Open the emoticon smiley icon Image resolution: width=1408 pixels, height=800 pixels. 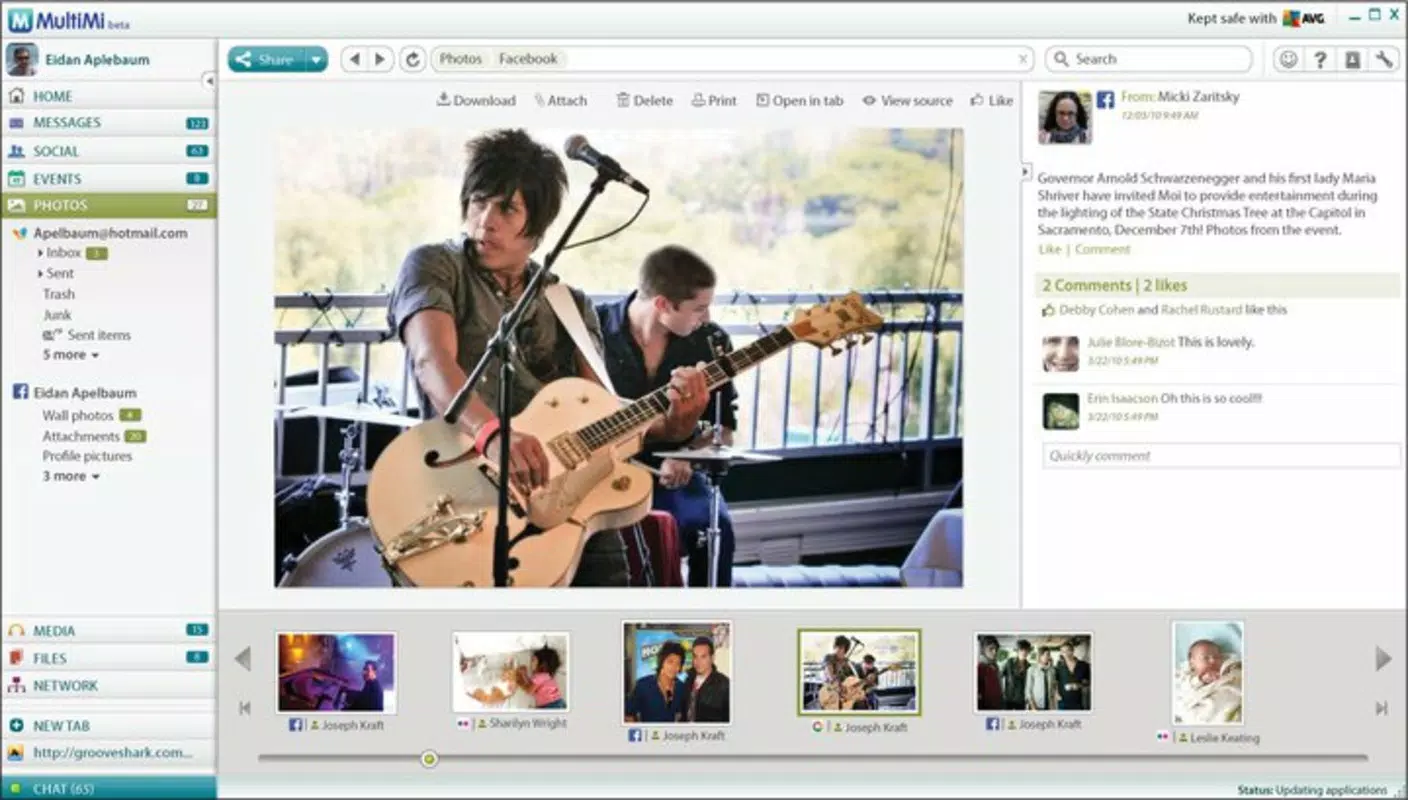(1288, 59)
